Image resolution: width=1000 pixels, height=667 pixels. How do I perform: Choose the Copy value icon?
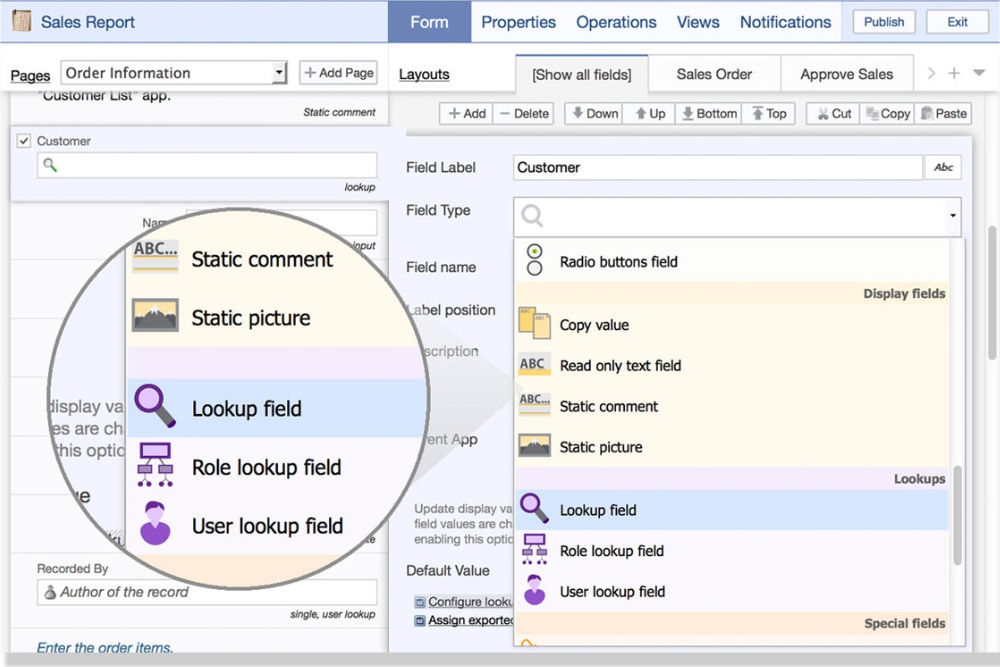[535, 324]
